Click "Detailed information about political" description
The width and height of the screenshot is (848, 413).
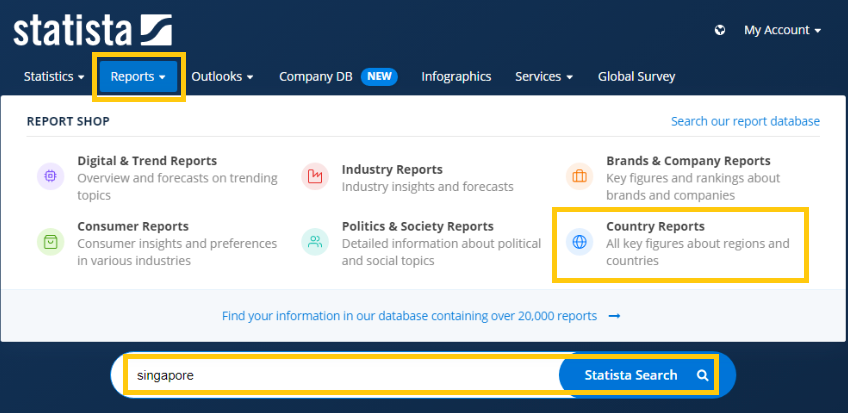pyautogui.click(x=441, y=252)
